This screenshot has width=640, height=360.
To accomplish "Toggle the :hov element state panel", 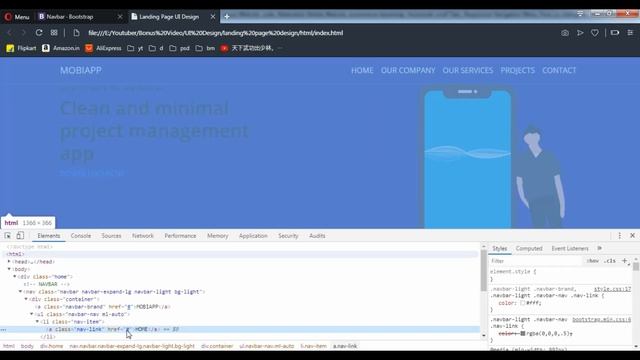I will [x=592, y=261].
